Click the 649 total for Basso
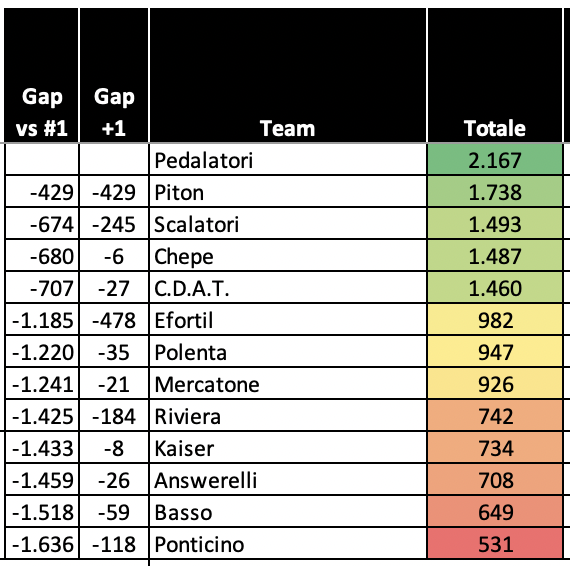The height and width of the screenshot is (566, 570). (x=495, y=511)
